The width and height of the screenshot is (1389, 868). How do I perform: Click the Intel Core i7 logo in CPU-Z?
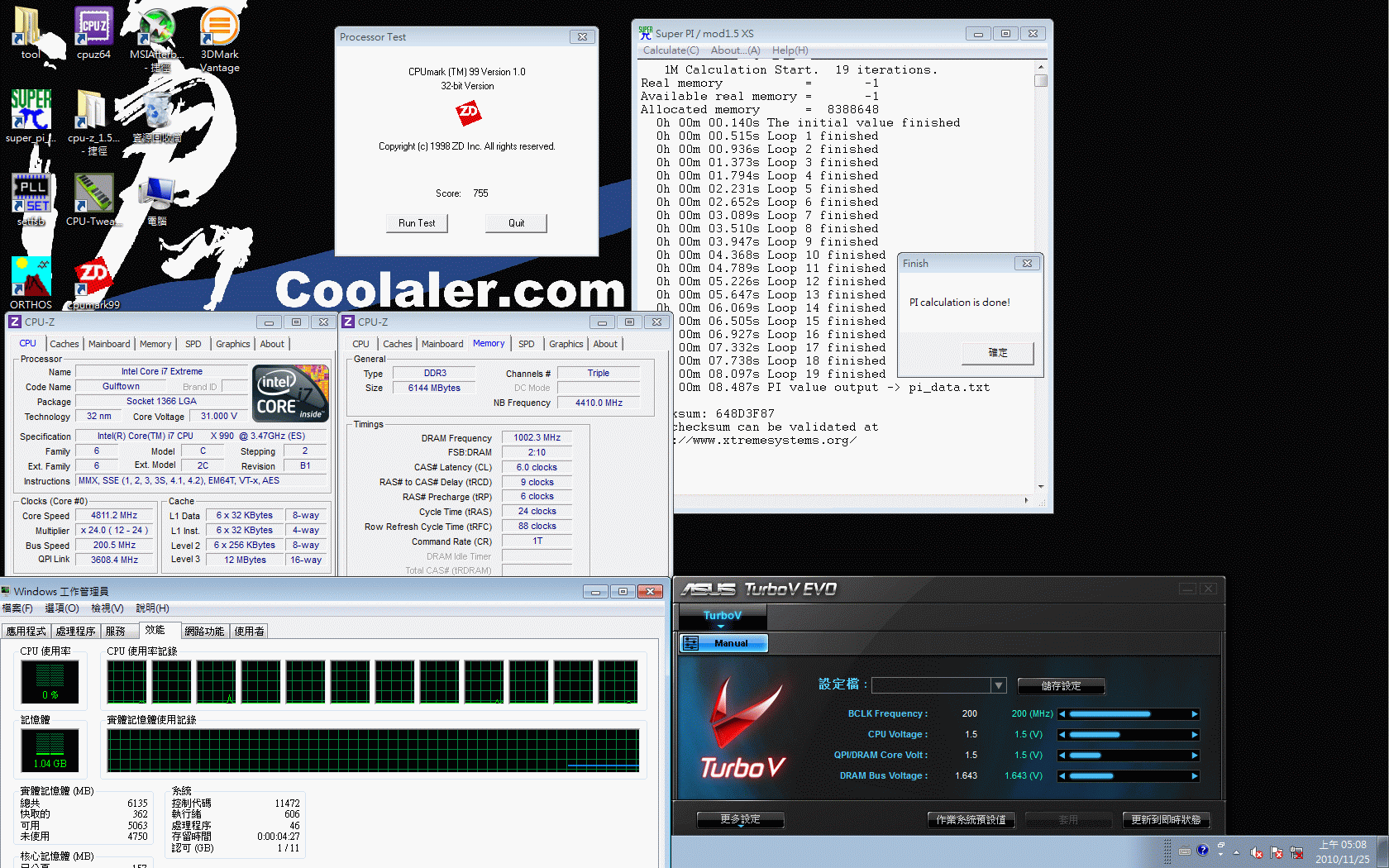pos(290,393)
